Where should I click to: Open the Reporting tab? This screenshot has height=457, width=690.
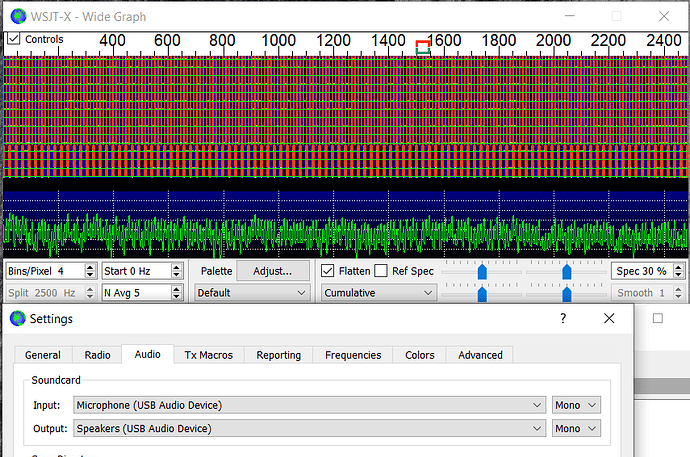tap(279, 355)
